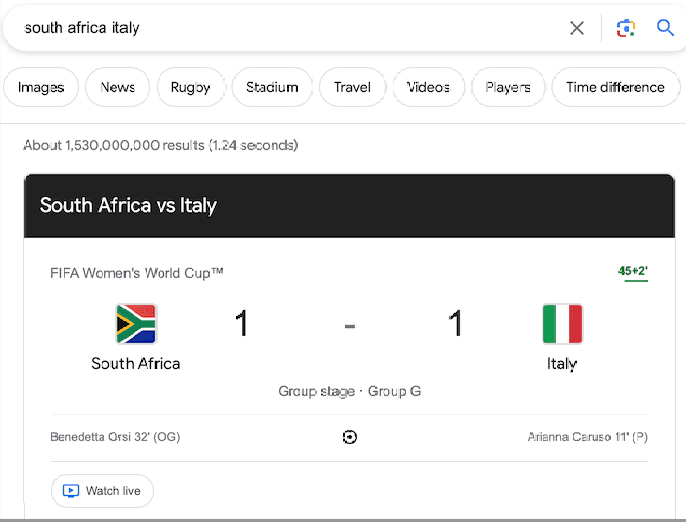
Task: Select the Players filter chip
Action: 508,87
